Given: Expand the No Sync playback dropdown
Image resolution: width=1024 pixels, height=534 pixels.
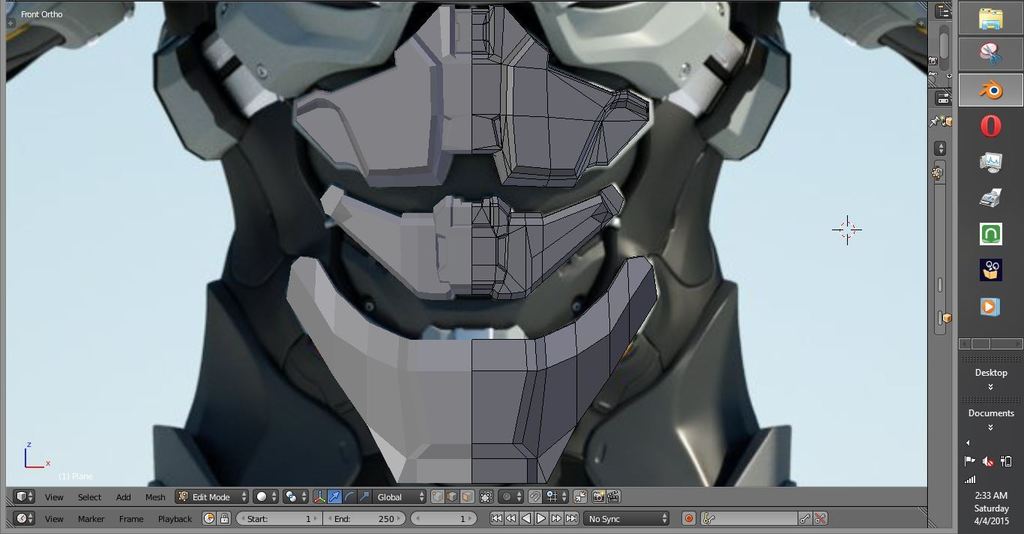Looking at the screenshot, I should point(627,519).
